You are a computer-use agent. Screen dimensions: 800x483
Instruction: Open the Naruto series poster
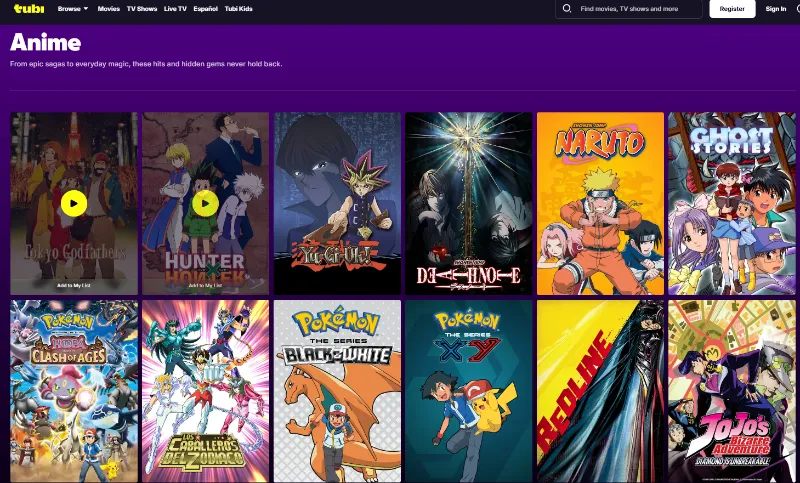pos(600,203)
